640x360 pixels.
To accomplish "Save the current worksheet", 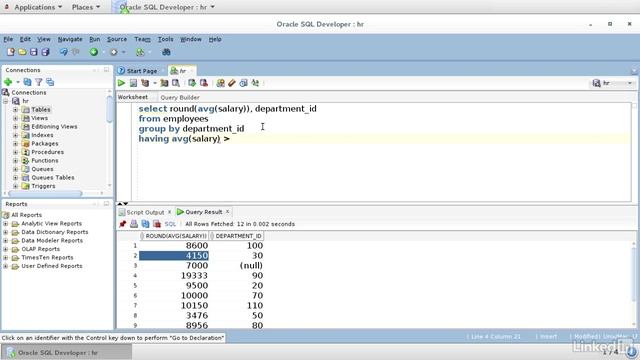I will 33,52.
